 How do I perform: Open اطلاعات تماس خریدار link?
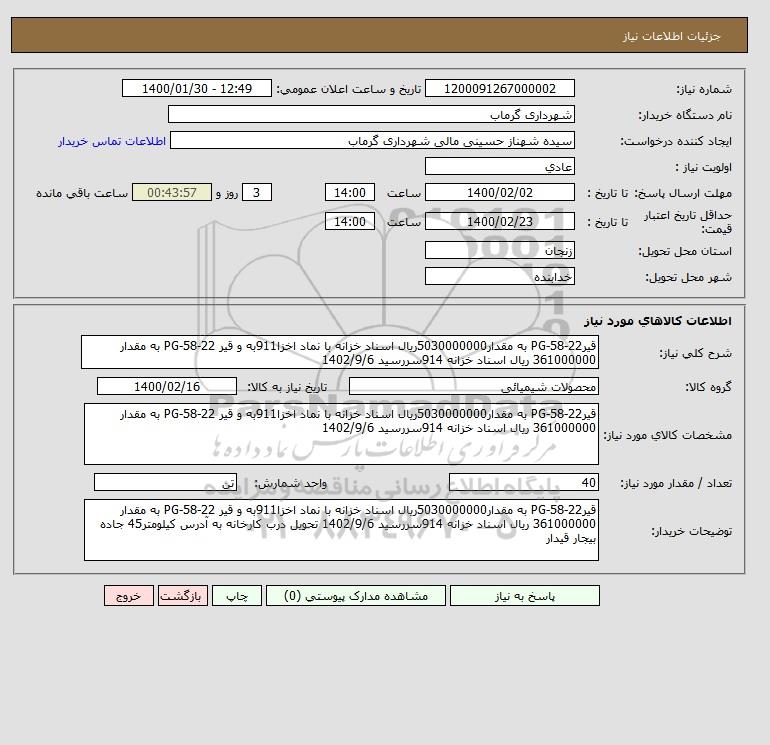(112, 141)
